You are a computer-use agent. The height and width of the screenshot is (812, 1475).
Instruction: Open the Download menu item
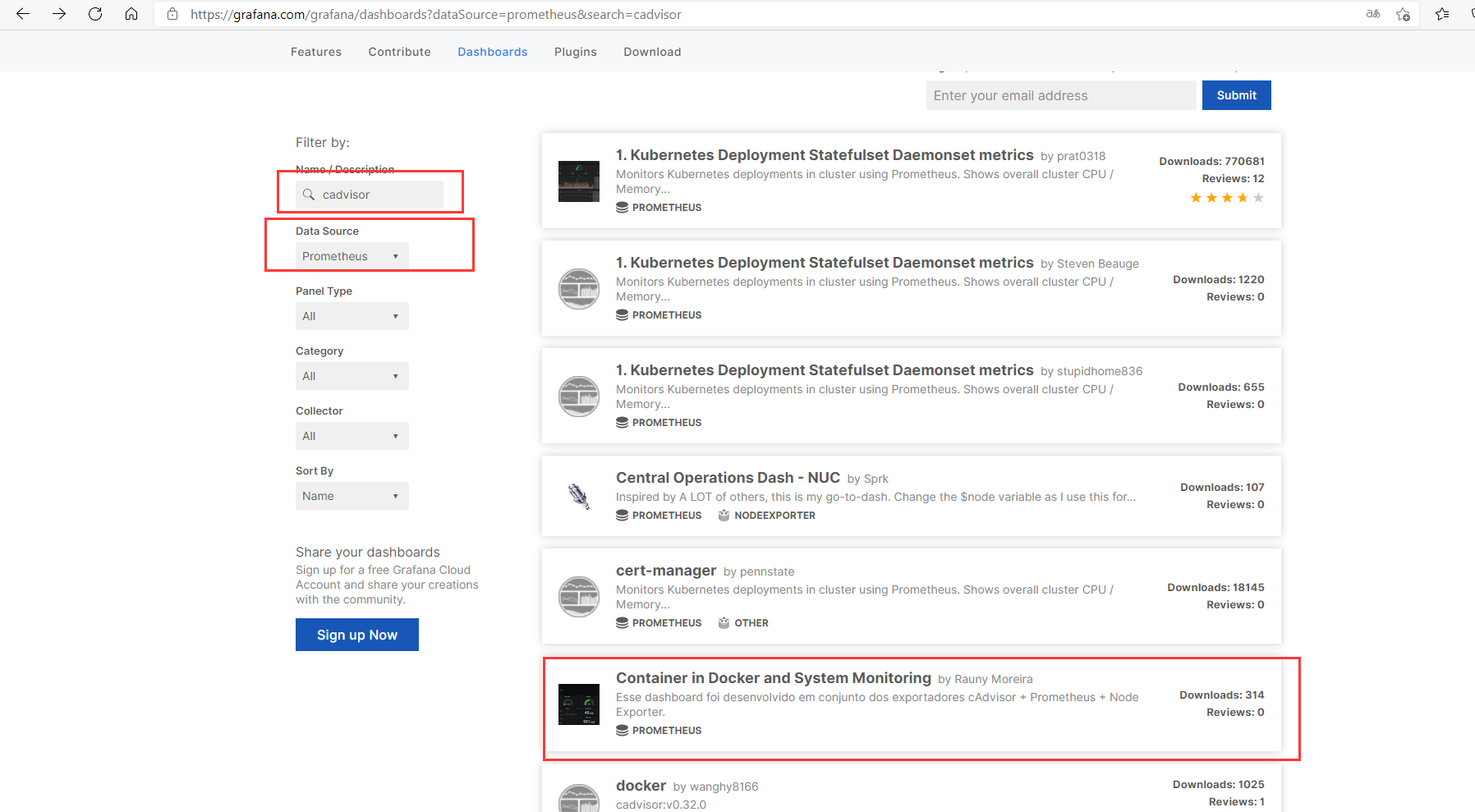[652, 52]
